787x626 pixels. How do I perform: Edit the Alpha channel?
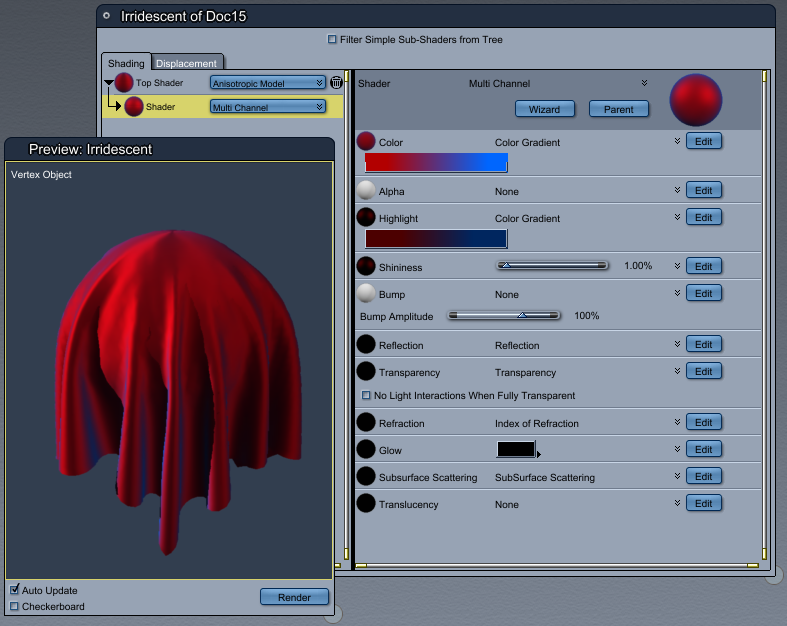(x=704, y=190)
